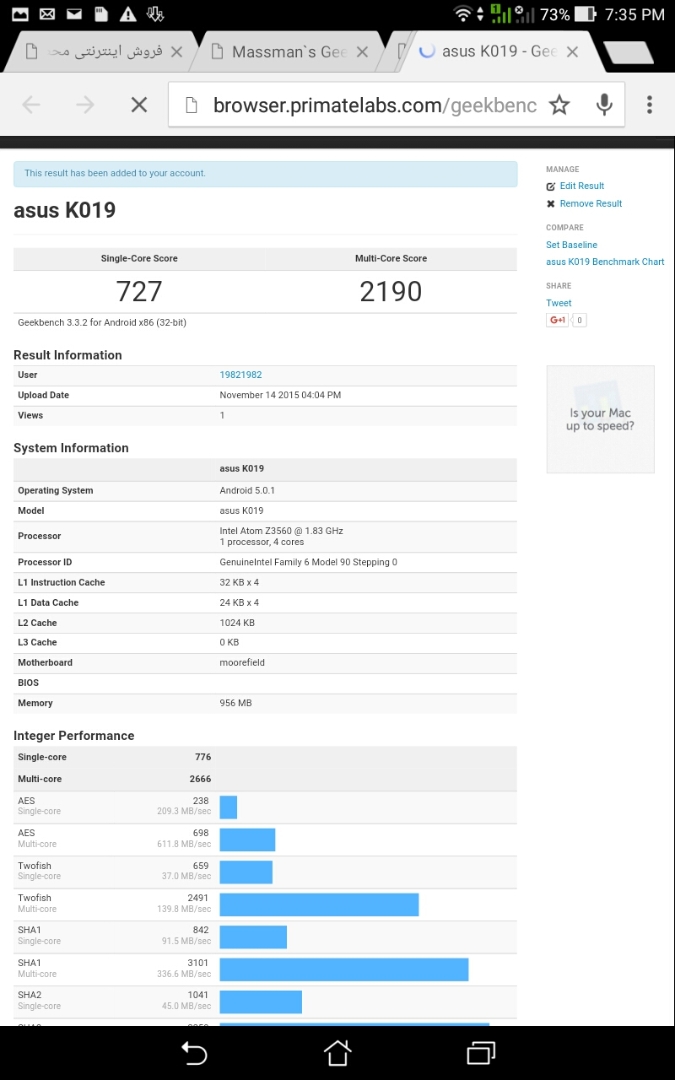Bookmark page with the star icon
This screenshot has width=675, height=1080.
coord(559,105)
